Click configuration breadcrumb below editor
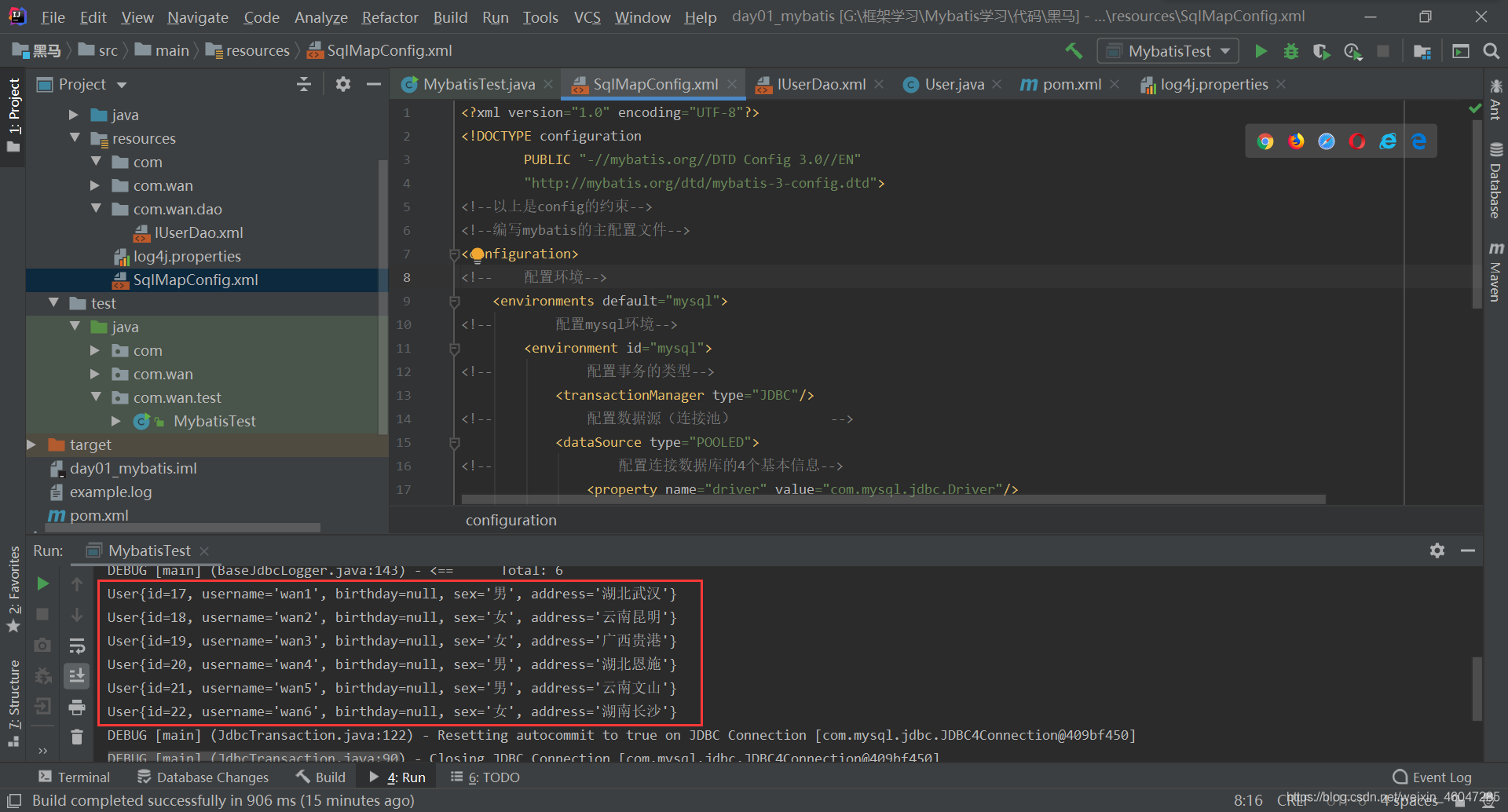The image size is (1508, 812). [511, 520]
